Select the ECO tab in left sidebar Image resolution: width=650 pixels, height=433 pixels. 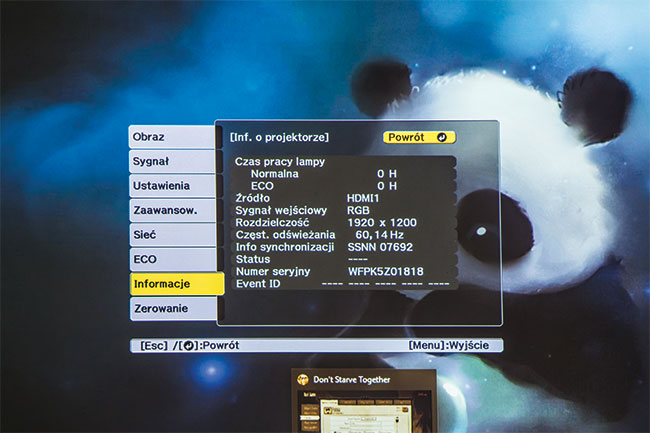(170, 259)
